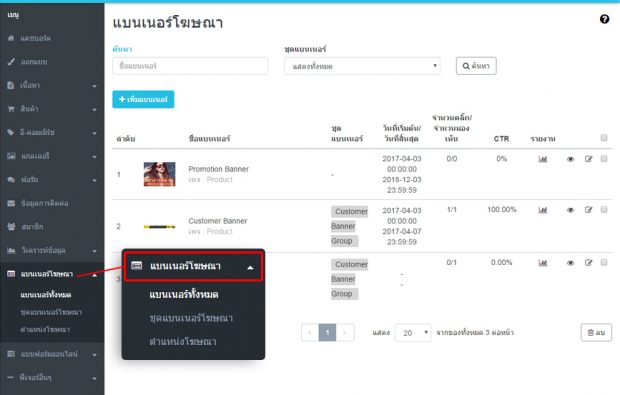Open the banner set filter dropdown

click(x=362, y=66)
